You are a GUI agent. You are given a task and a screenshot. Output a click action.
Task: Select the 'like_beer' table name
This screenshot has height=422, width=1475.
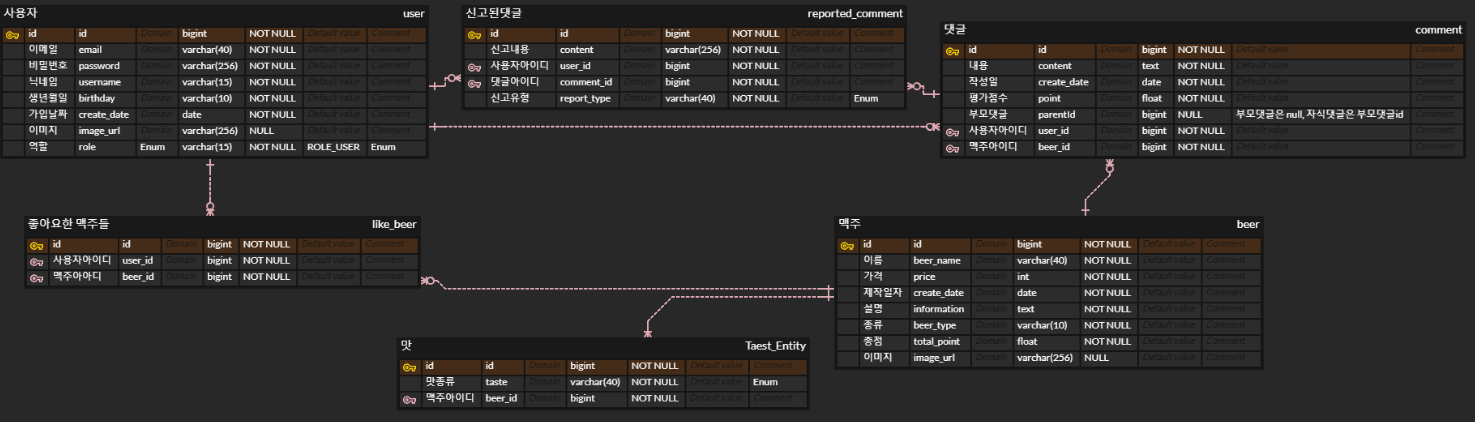pyautogui.click(x=394, y=224)
